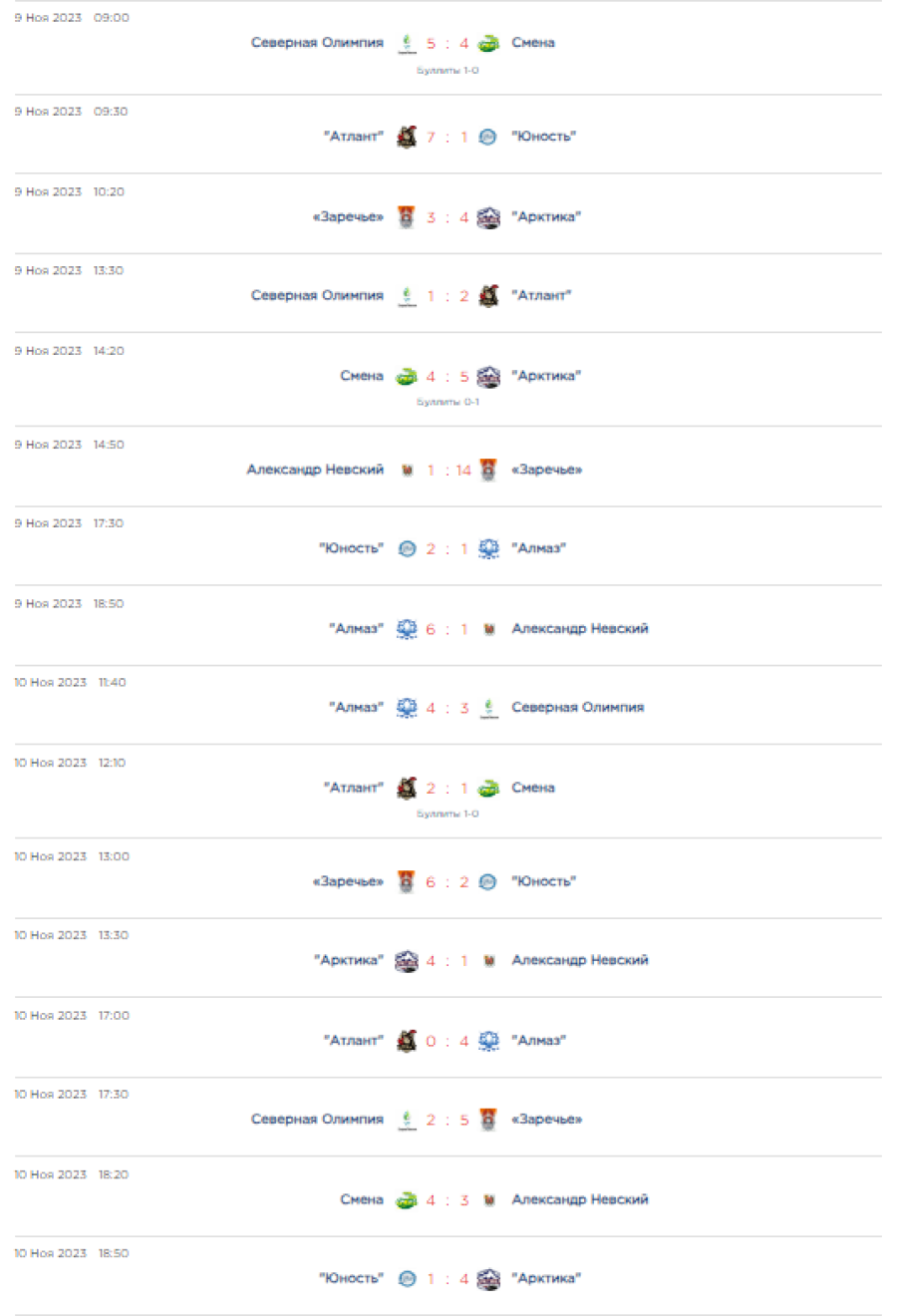The width and height of the screenshot is (897, 1316).
Task: Click Атлант logo in the 7:1 match
Action: point(407,137)
